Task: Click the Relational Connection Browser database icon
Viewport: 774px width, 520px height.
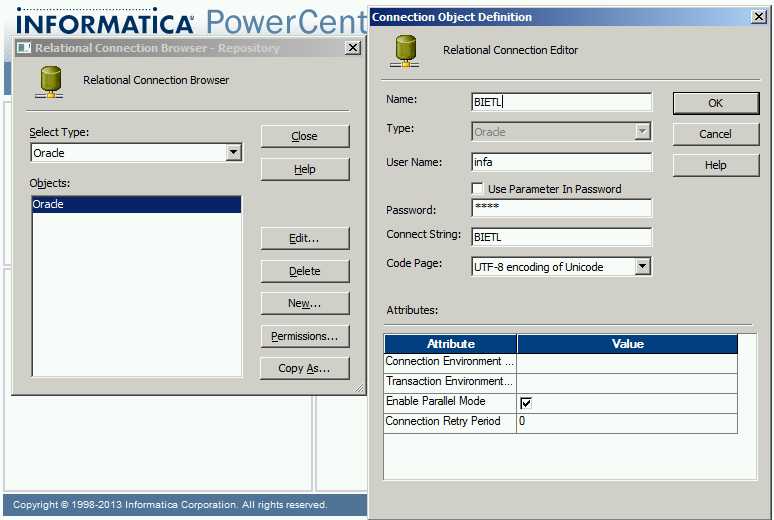Action: point(50,82)
